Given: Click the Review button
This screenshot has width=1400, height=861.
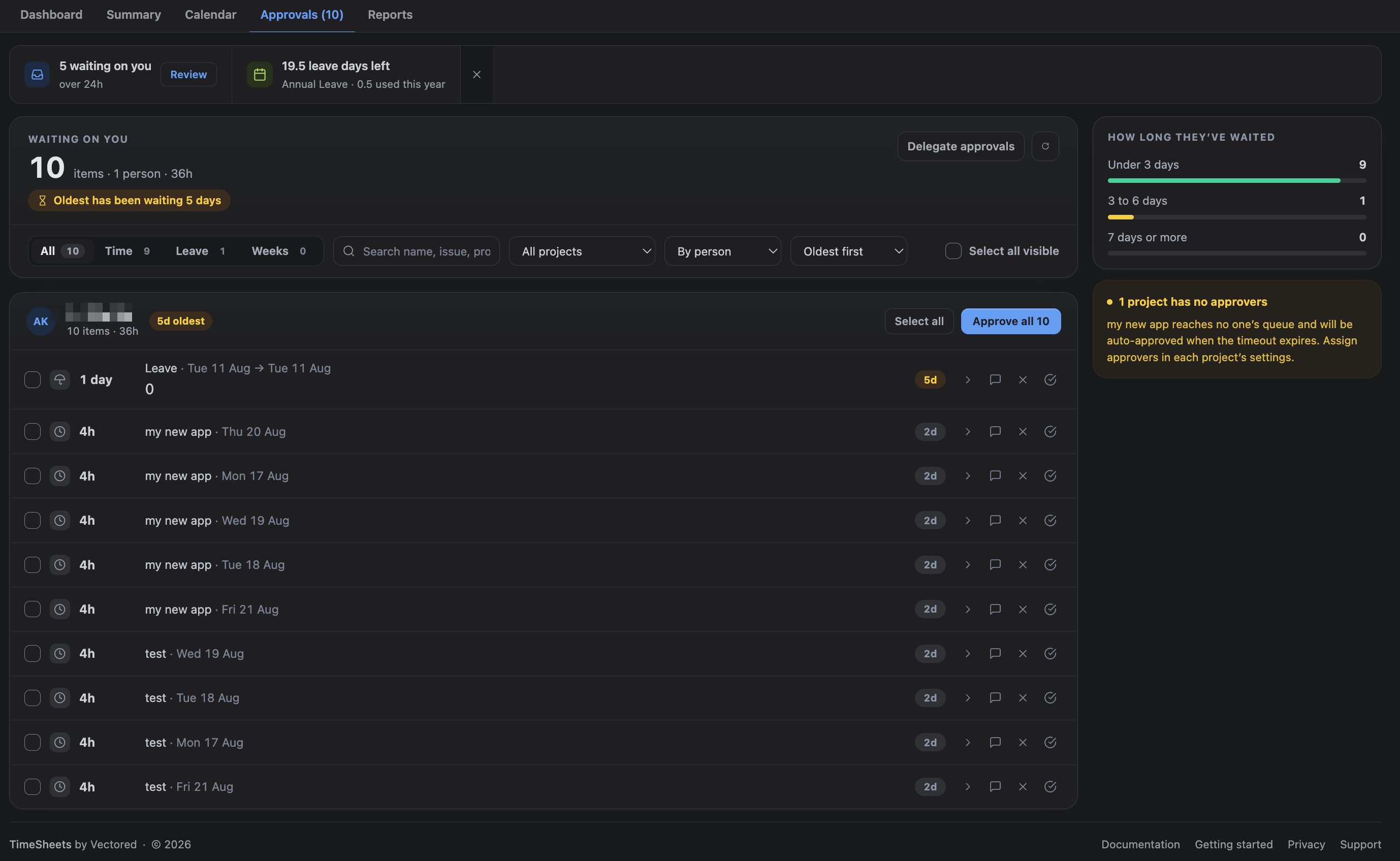Looking at the screenshot, I should pyautogui.click(x=188, y=75).
